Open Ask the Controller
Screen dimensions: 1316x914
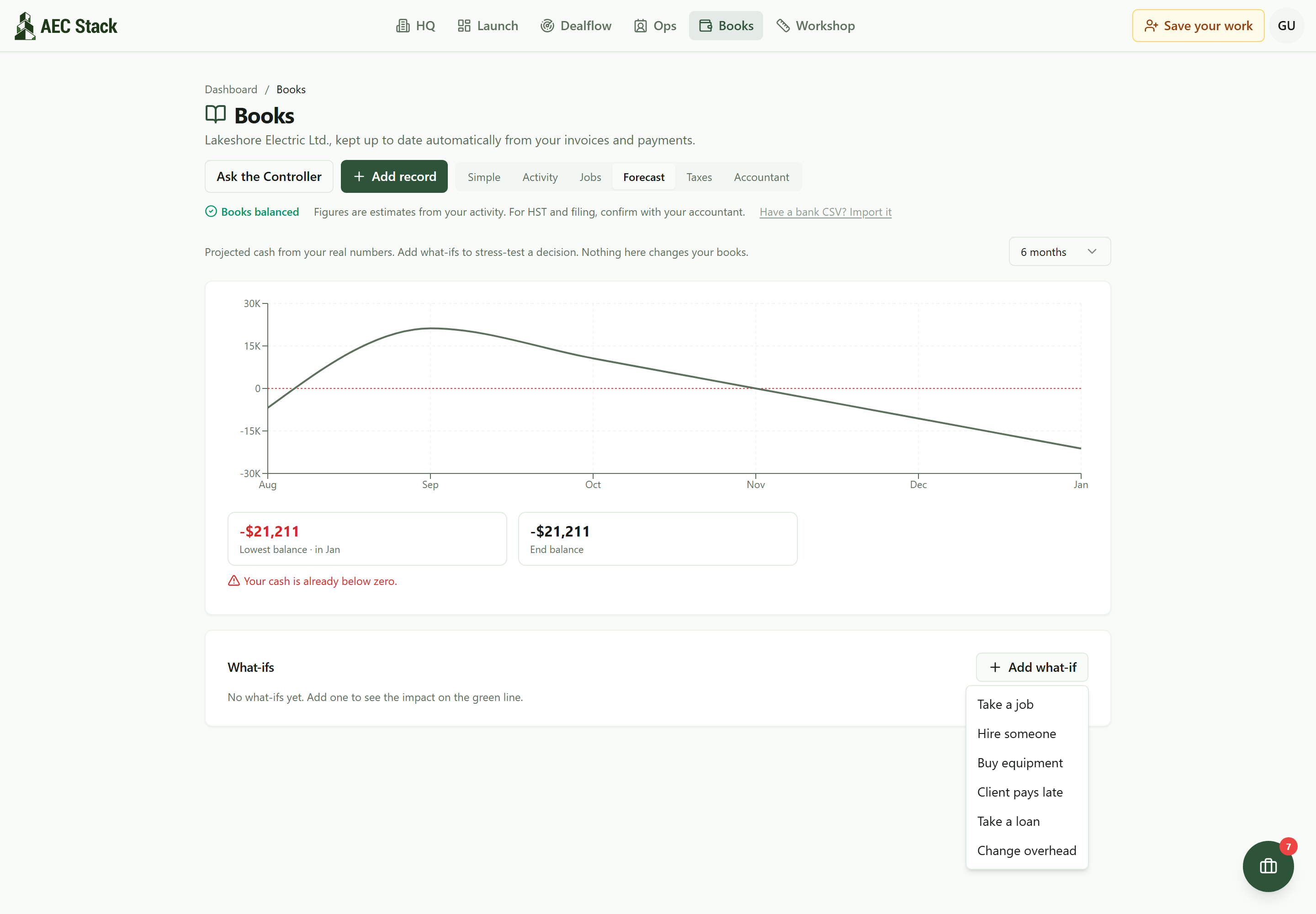pos(269,176)
